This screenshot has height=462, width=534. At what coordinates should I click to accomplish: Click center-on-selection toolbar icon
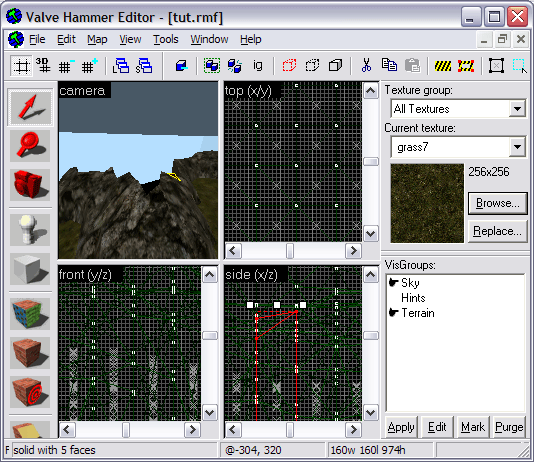click(x=497, y=66)
